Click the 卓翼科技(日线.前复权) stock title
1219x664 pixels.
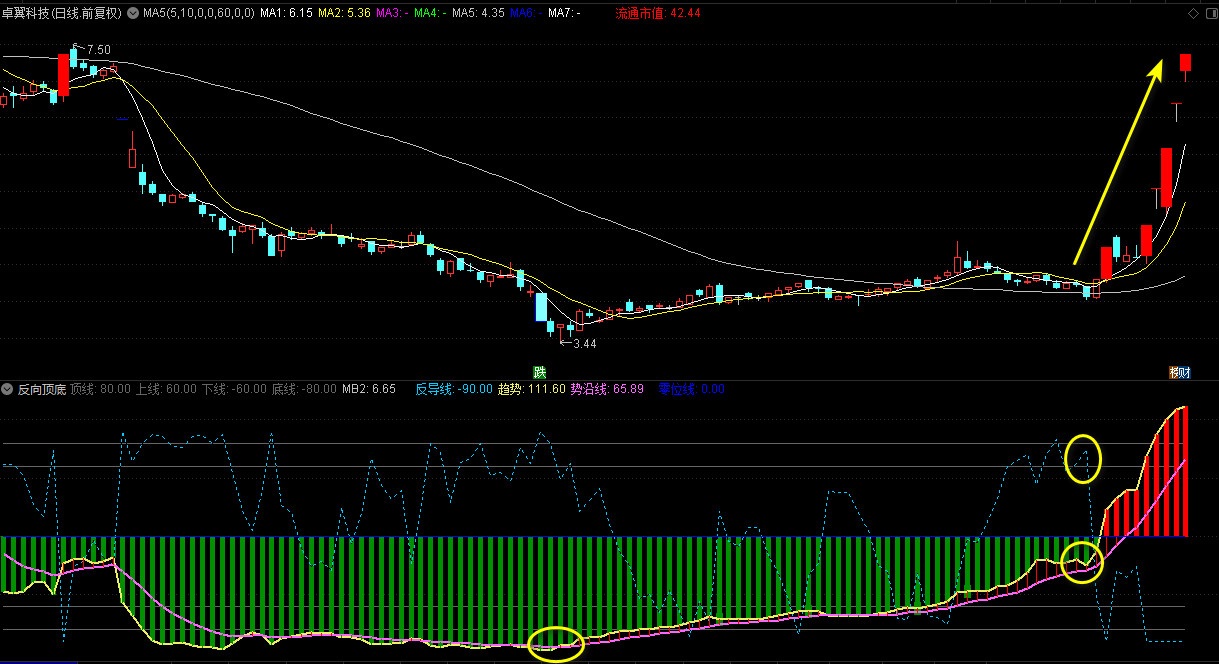(62, 14)
